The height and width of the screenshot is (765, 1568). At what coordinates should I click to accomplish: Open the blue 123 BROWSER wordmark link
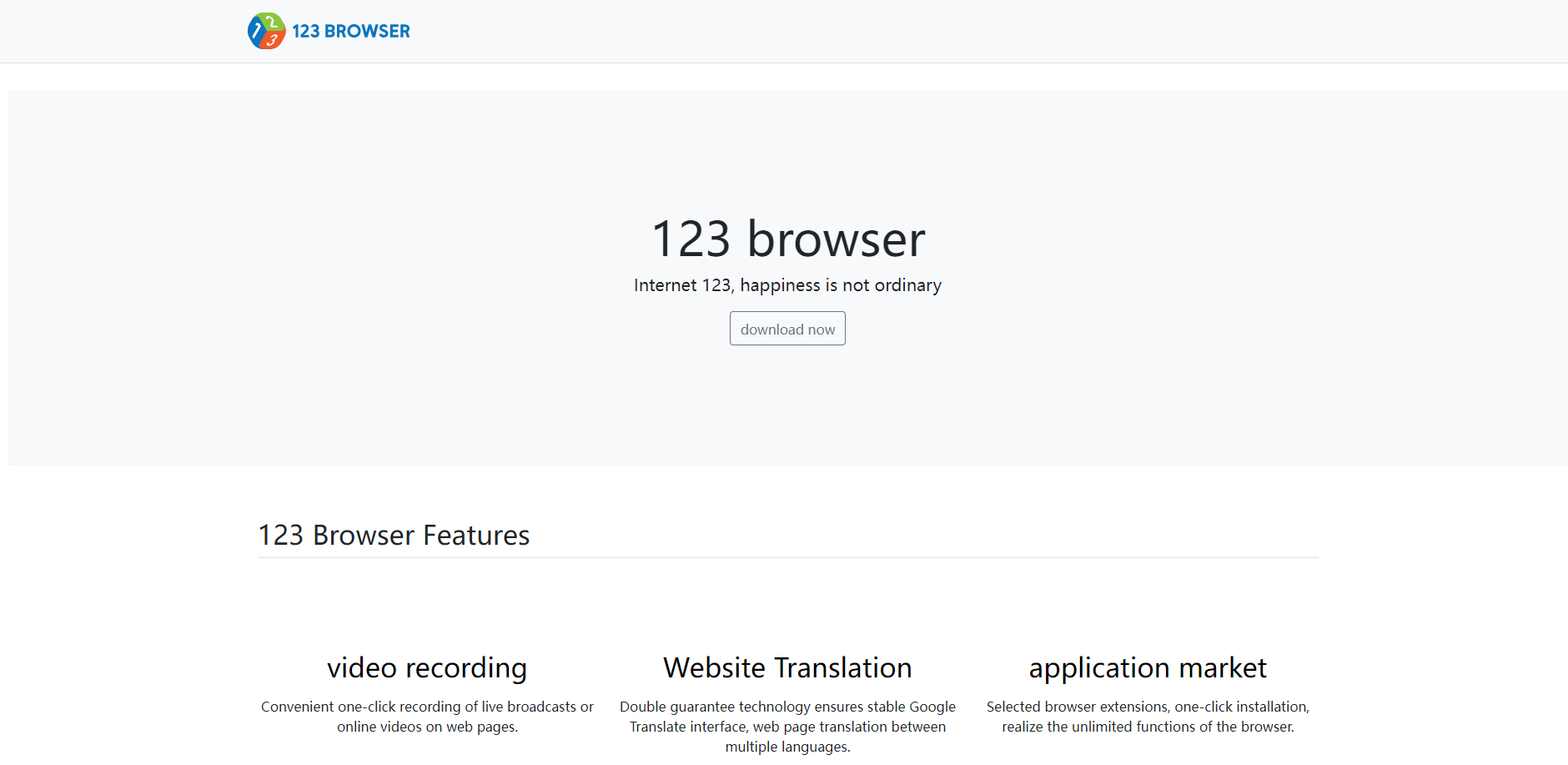[350, 32]
